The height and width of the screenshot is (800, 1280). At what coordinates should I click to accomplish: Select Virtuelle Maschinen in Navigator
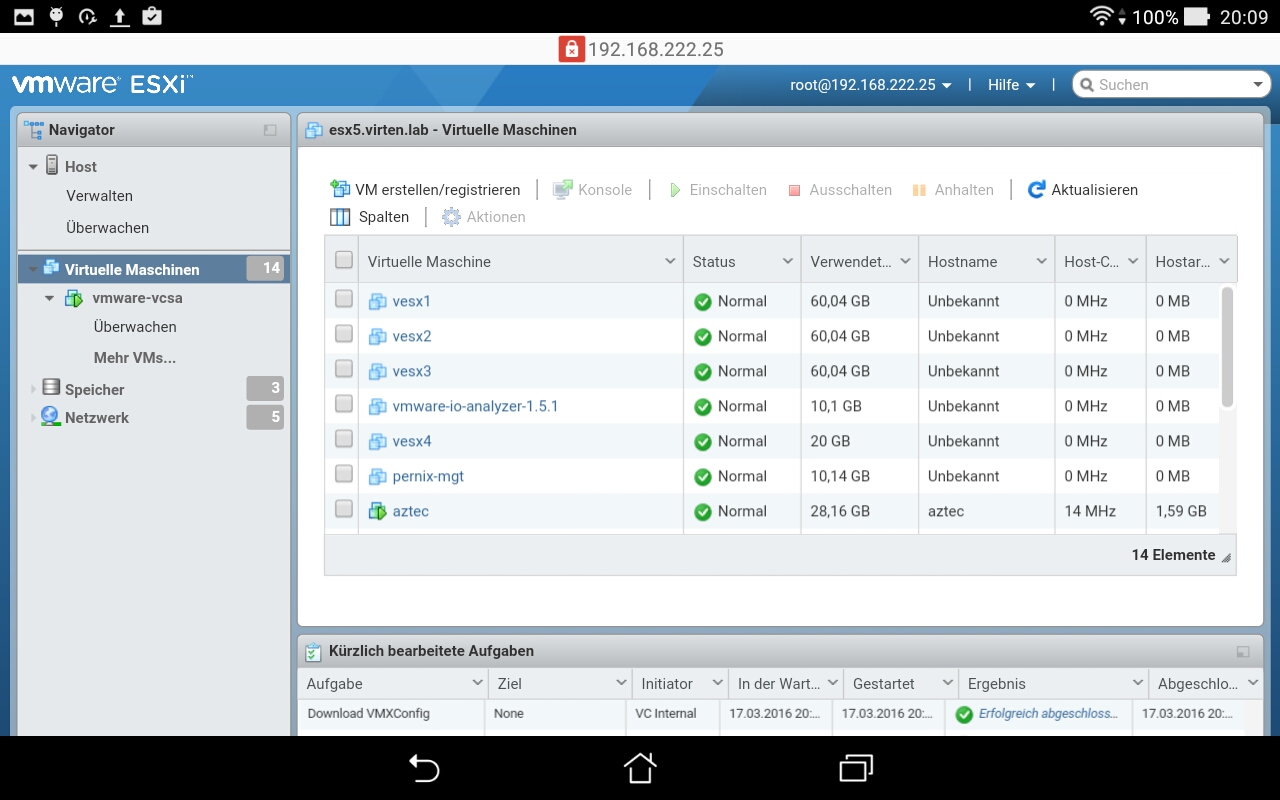click(x=154, y=269)
